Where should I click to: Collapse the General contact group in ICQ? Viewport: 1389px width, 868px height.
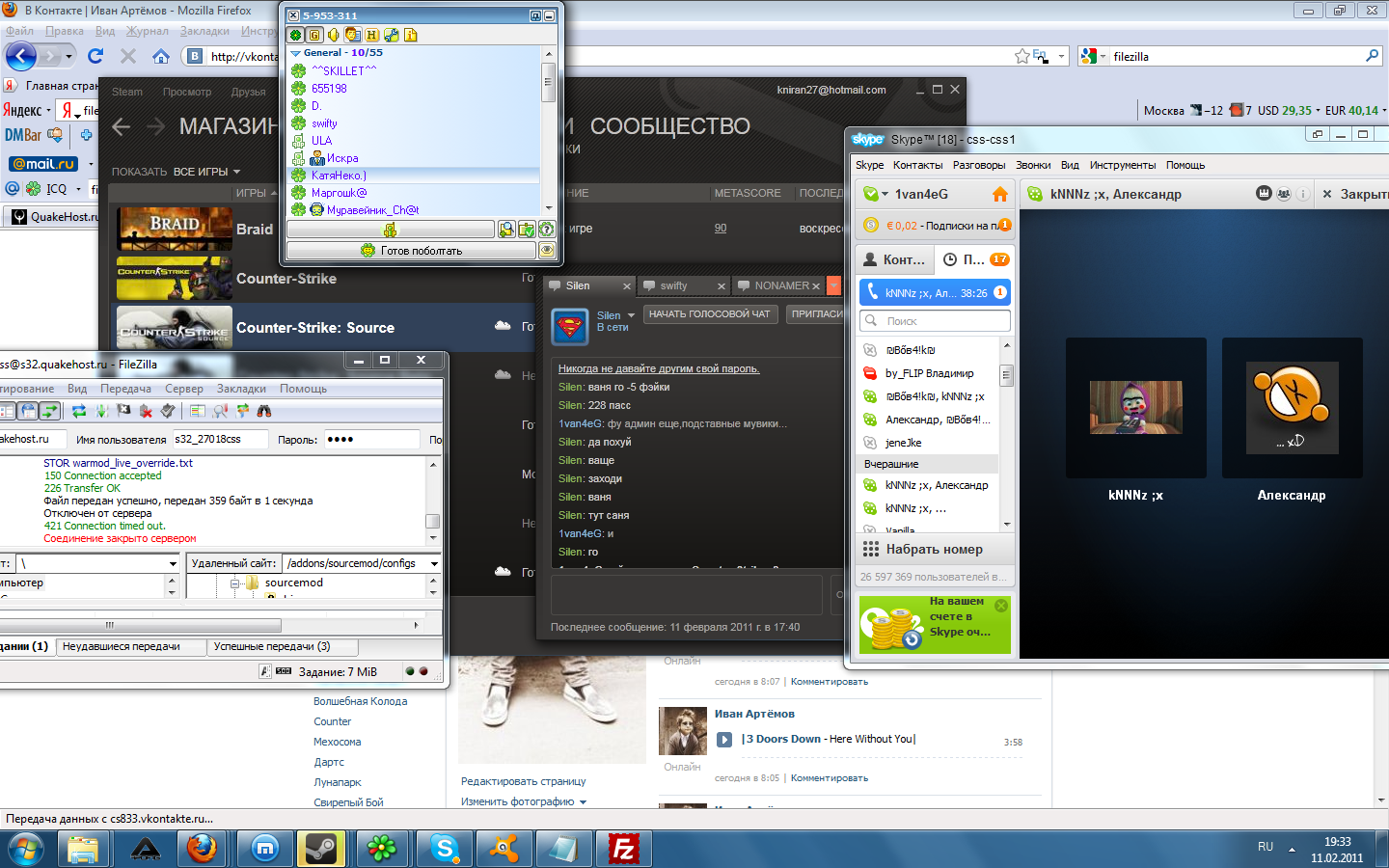pos(296,53)
